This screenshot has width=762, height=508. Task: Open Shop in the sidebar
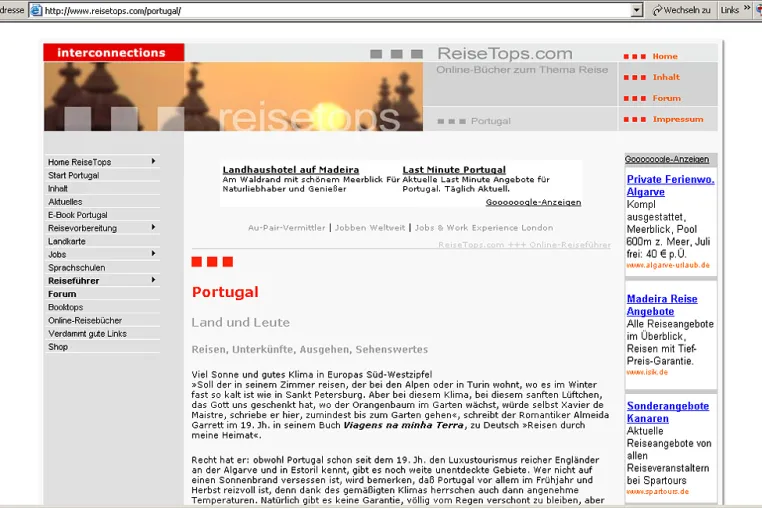click(x=58, y=347)
